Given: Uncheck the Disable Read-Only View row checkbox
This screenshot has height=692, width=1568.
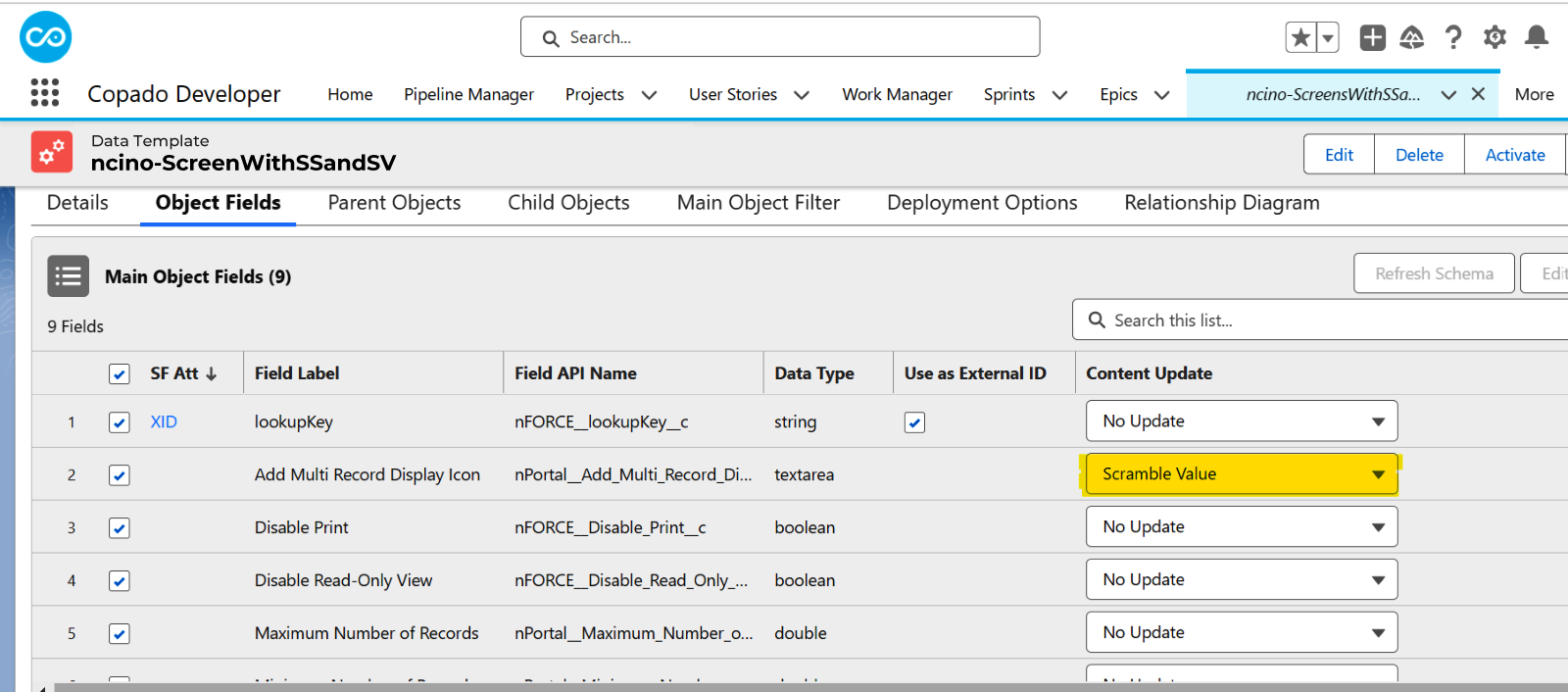Looking at the screenshot, I should click(x=119, y=581).
